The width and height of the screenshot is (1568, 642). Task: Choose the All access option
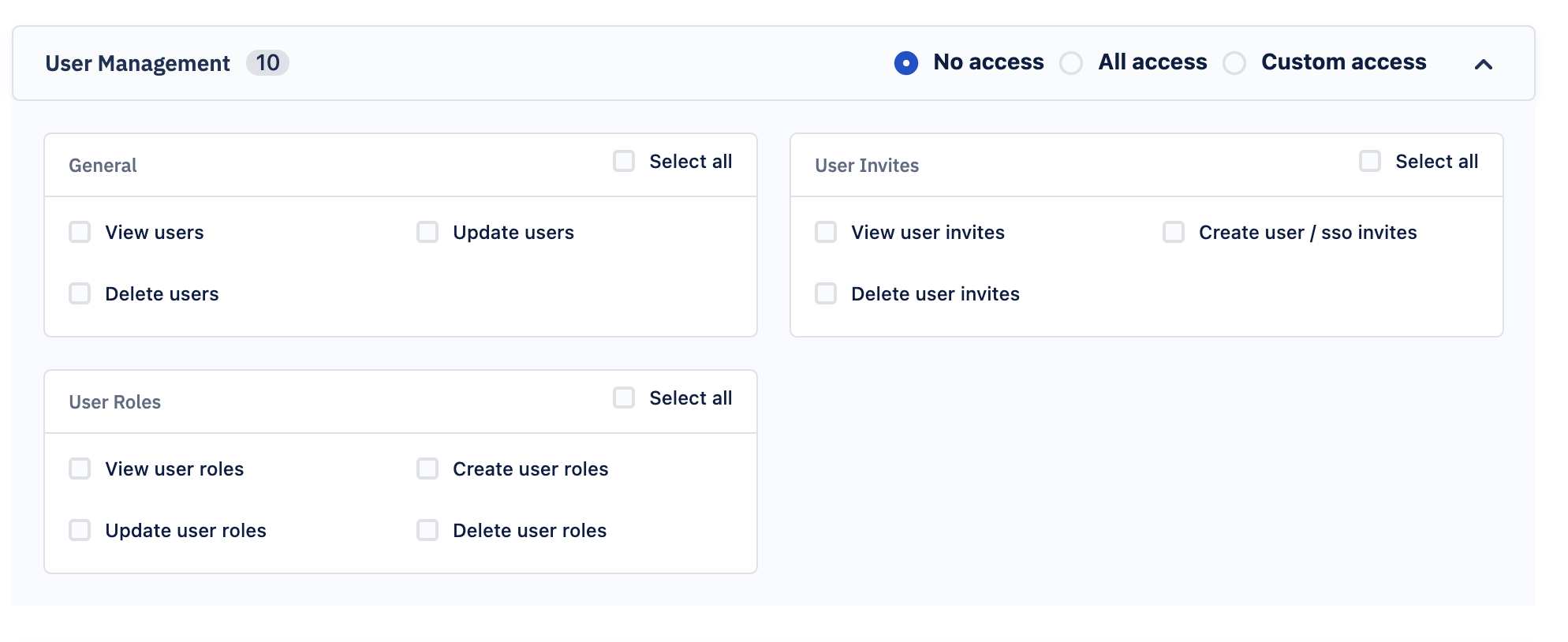1072,62
